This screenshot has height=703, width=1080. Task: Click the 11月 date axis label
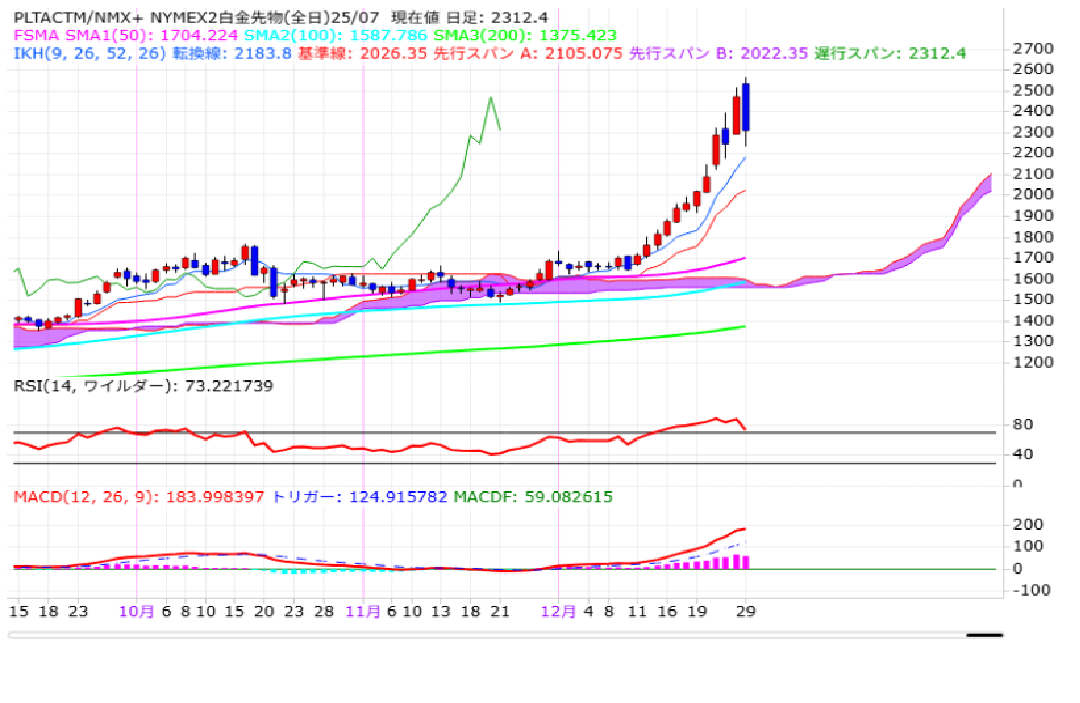coord(363,611)
